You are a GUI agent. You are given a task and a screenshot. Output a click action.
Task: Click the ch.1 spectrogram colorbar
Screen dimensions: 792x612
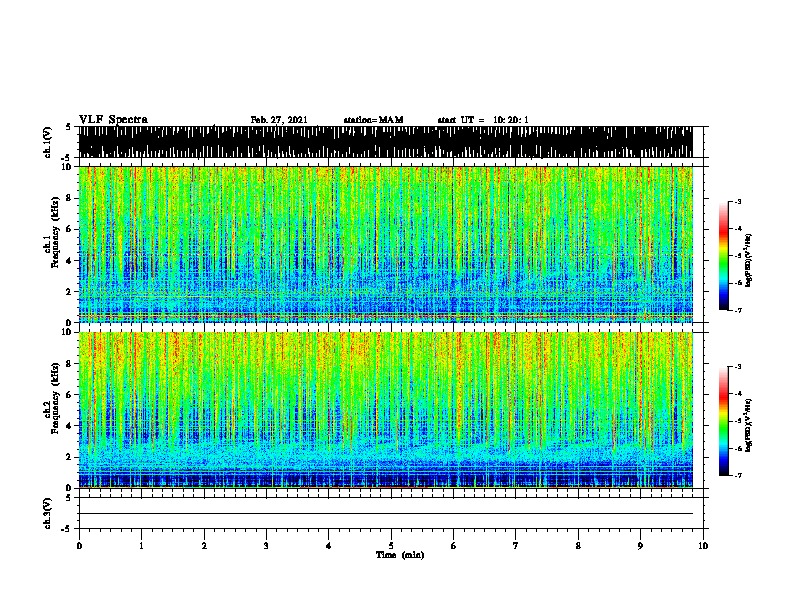(723, 256)
